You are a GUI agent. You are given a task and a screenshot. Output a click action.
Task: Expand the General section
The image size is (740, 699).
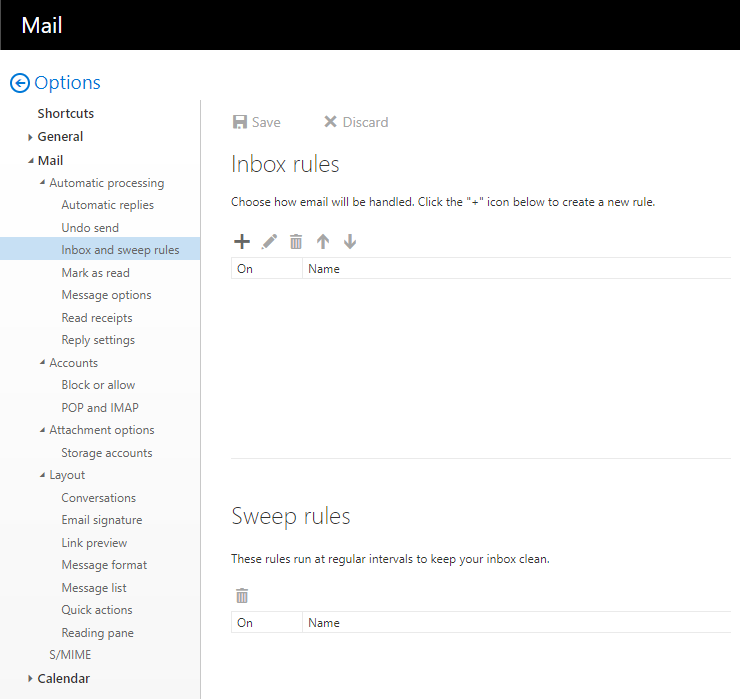pyautogui.click(x=31, y=137)
